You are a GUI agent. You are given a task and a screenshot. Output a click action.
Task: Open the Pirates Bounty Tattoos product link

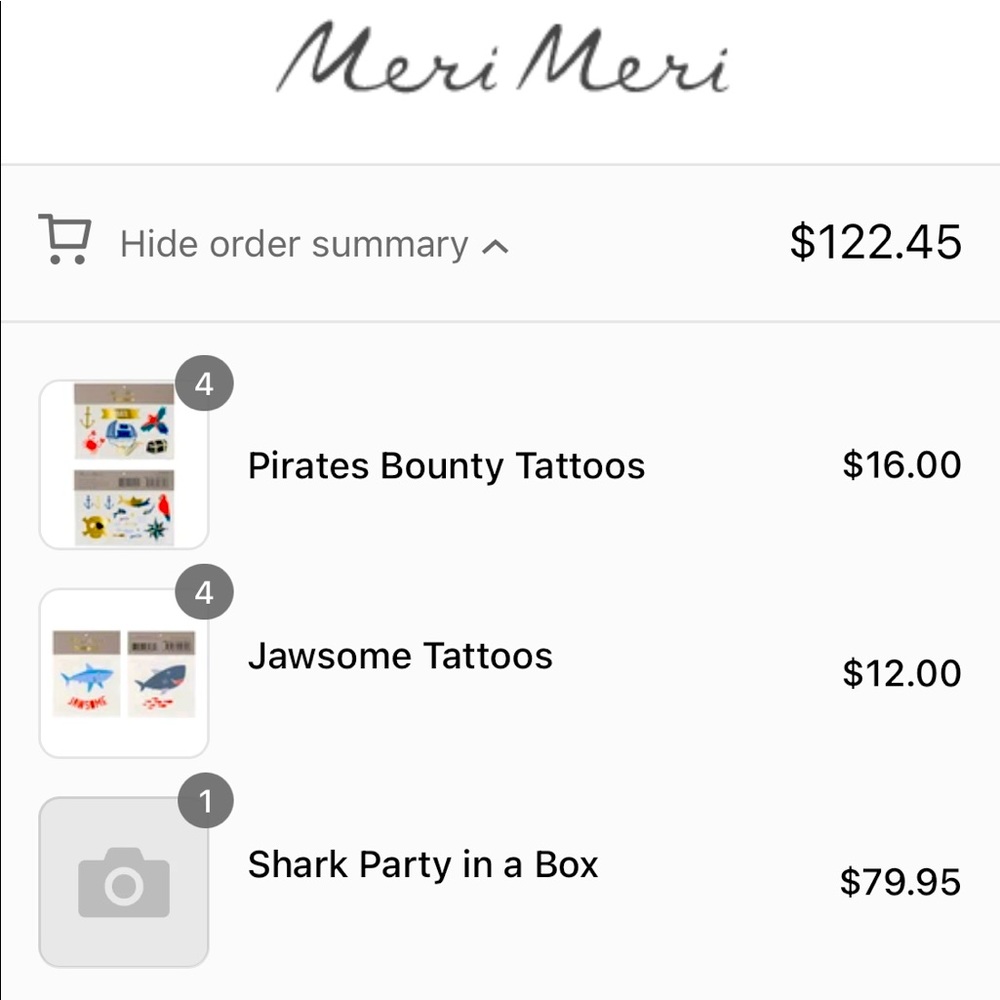445,465
